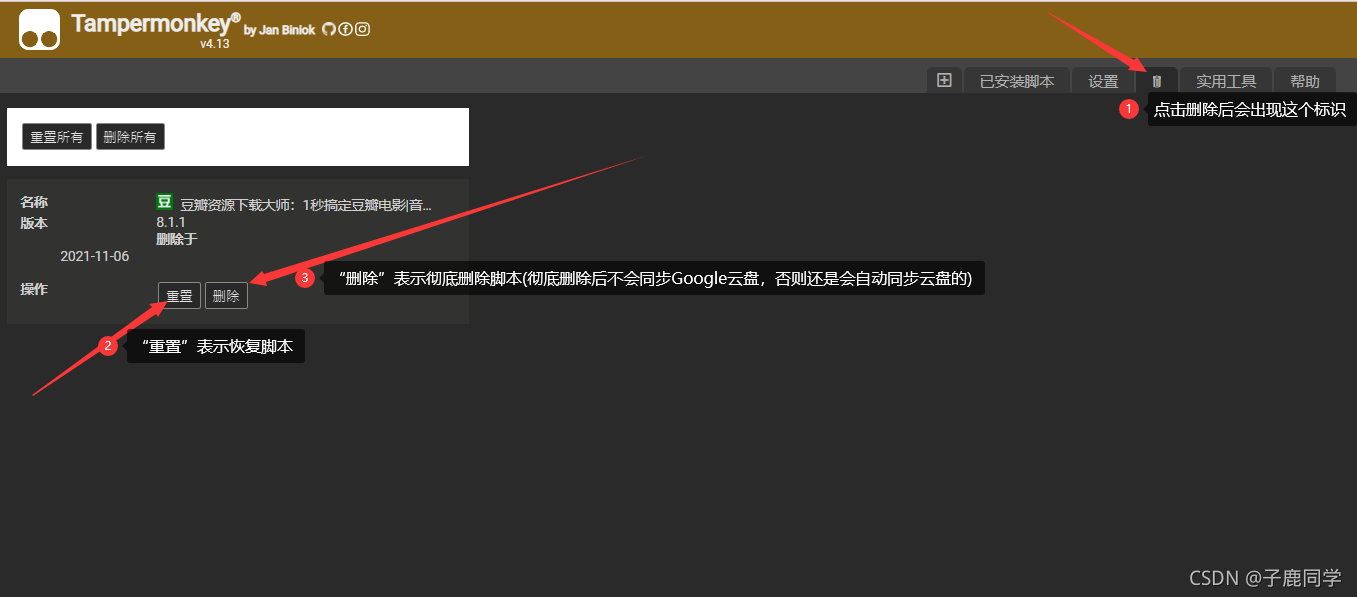The height and width of the screenshot is (597, 1357).
Task: Click the green 豆 script icon
Action: coord(165,202)
